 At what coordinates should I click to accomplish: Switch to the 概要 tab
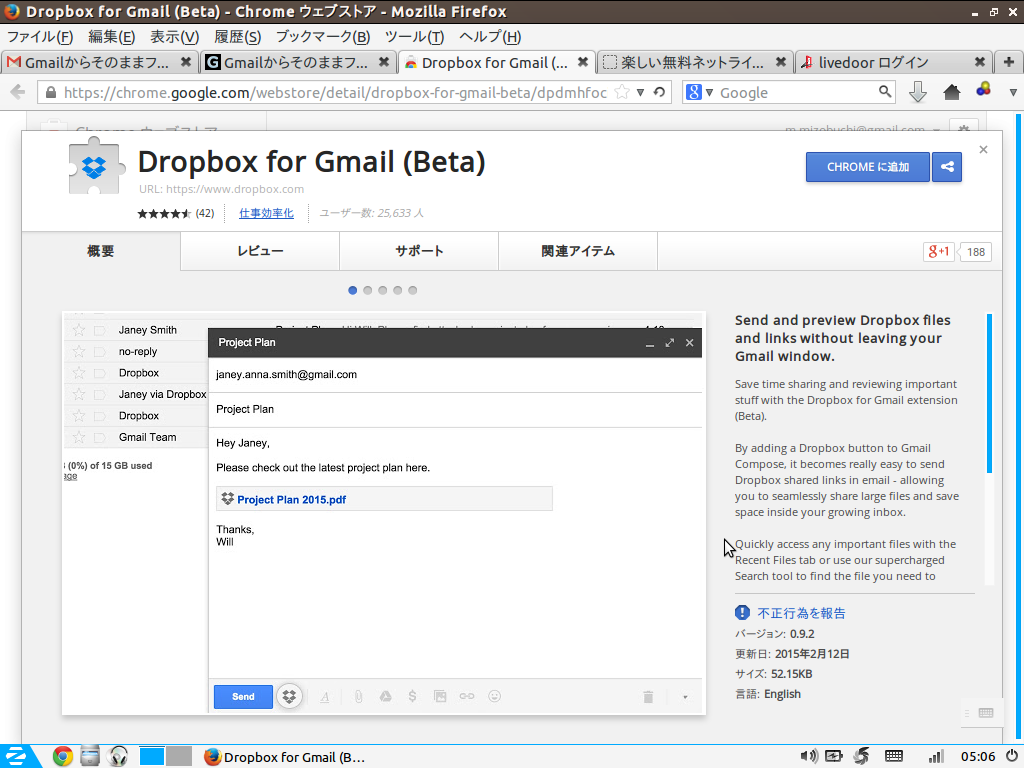[101, 251]
